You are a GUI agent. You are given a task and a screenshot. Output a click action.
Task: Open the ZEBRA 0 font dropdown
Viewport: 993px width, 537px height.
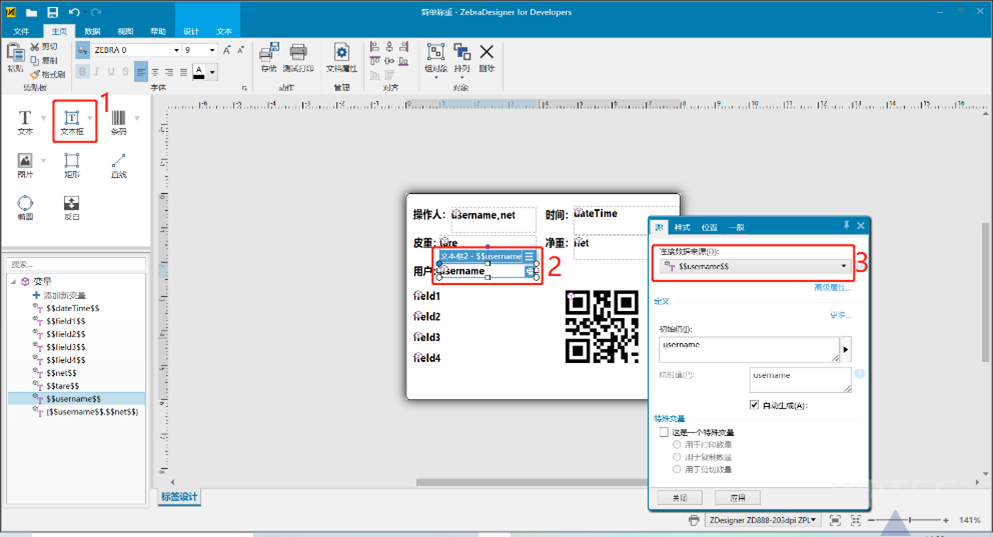[177, 50]
